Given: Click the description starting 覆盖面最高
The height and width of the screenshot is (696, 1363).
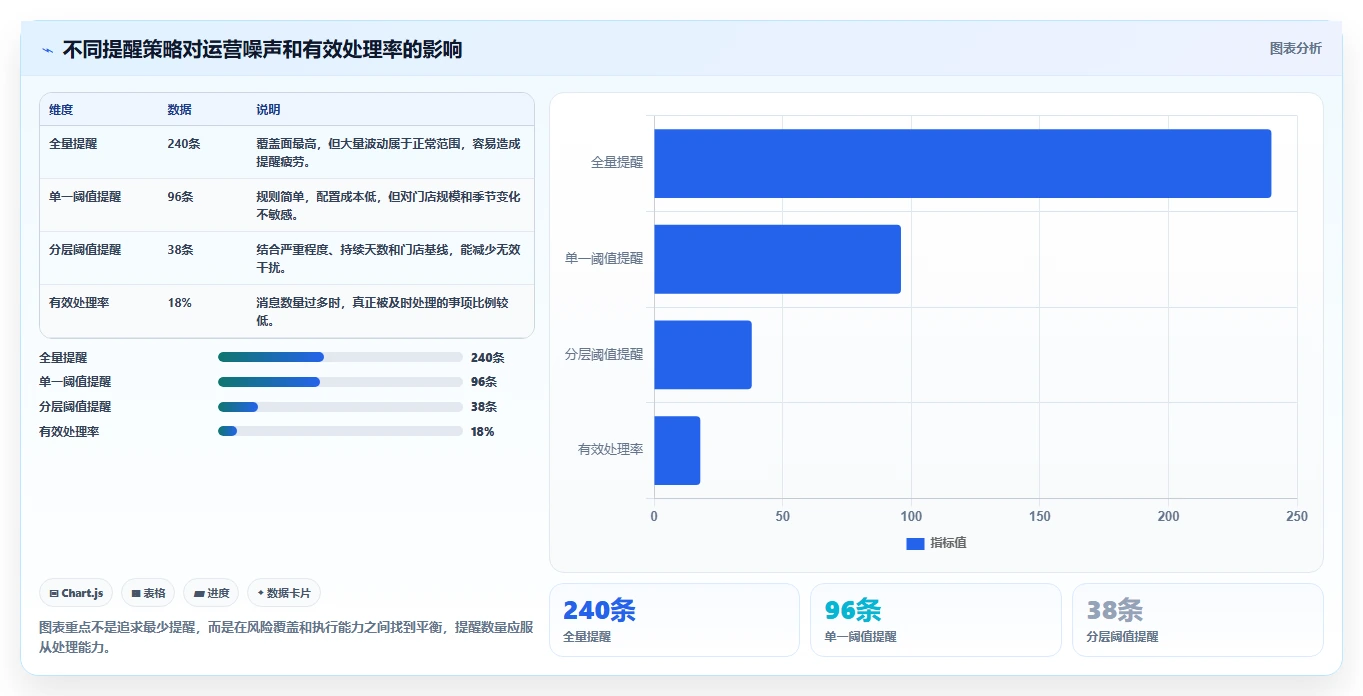Looking at the screenshot, I should (388, 153).
